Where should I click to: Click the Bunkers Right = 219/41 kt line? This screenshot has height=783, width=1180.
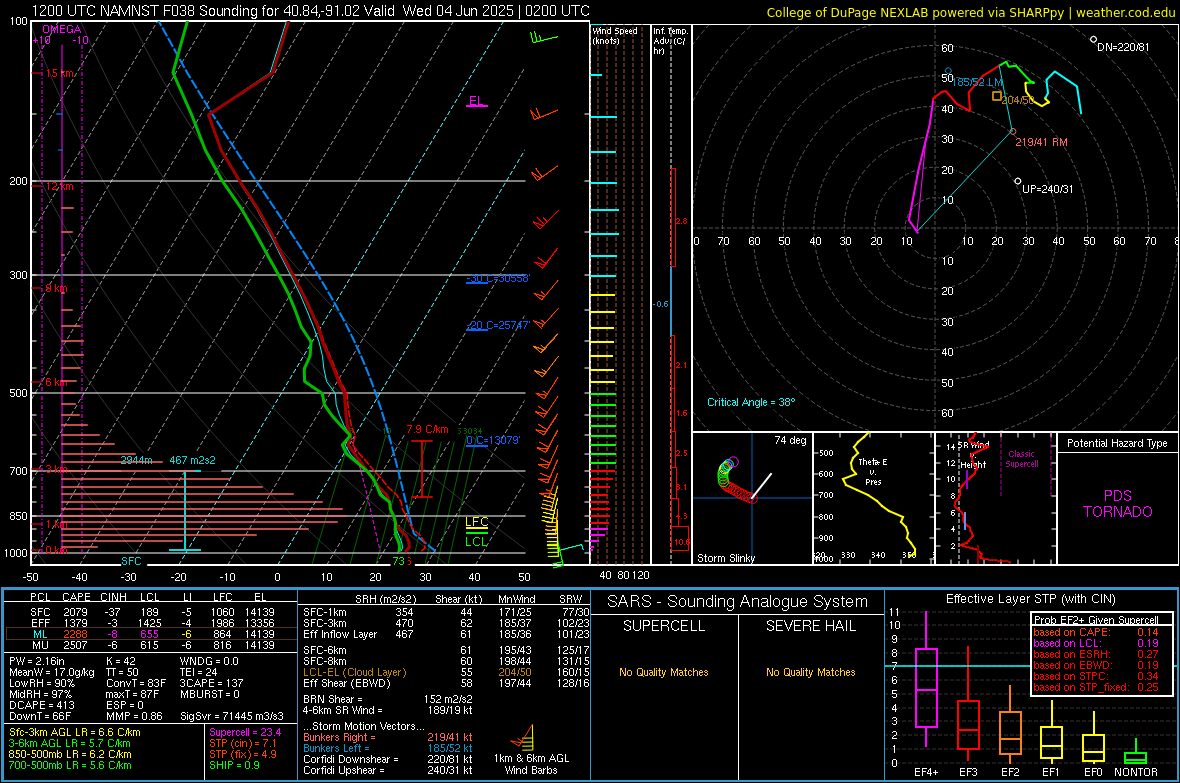pos(387,737)
